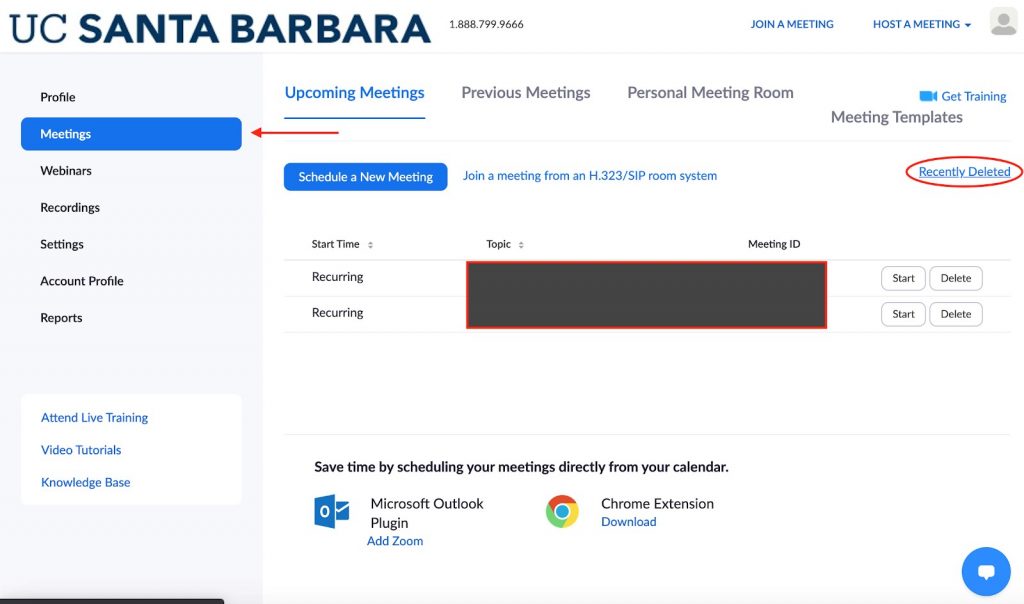This screenshot has width=1024, height=604.
Task: Click Add Zoom for Outlook plugin
Action: [395, 541]
